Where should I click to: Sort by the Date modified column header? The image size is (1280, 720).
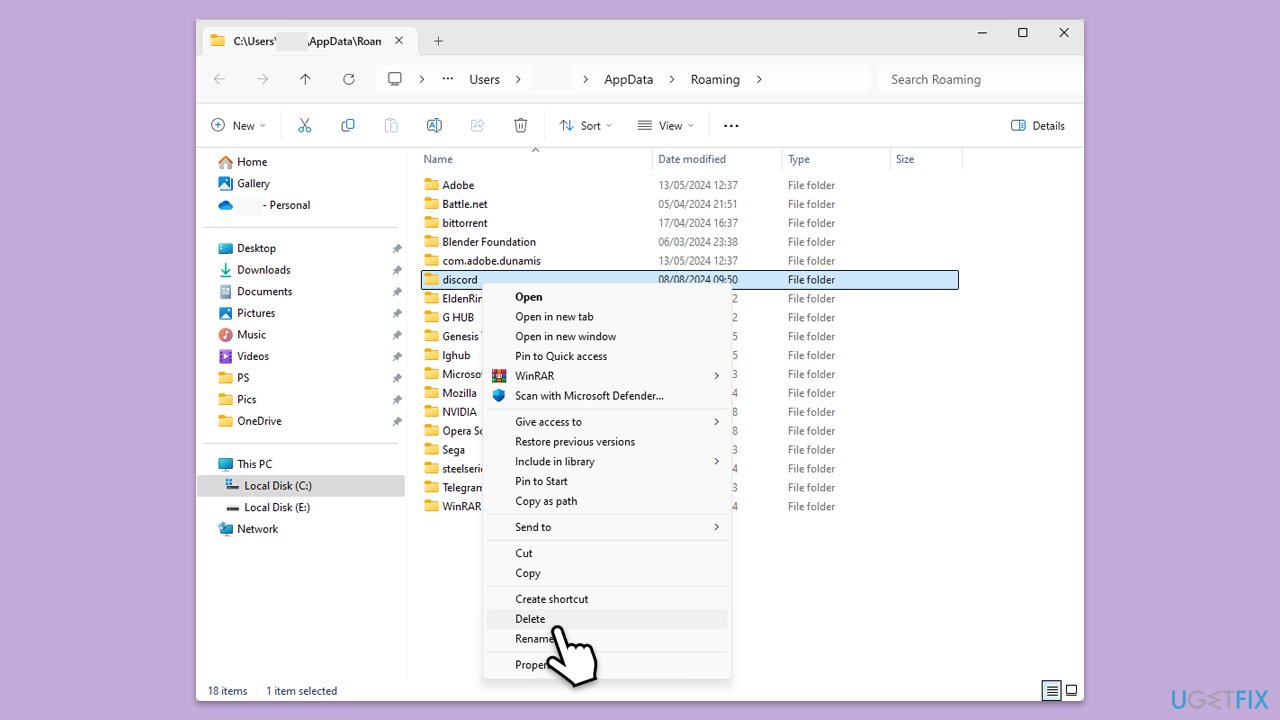(692, 159)
